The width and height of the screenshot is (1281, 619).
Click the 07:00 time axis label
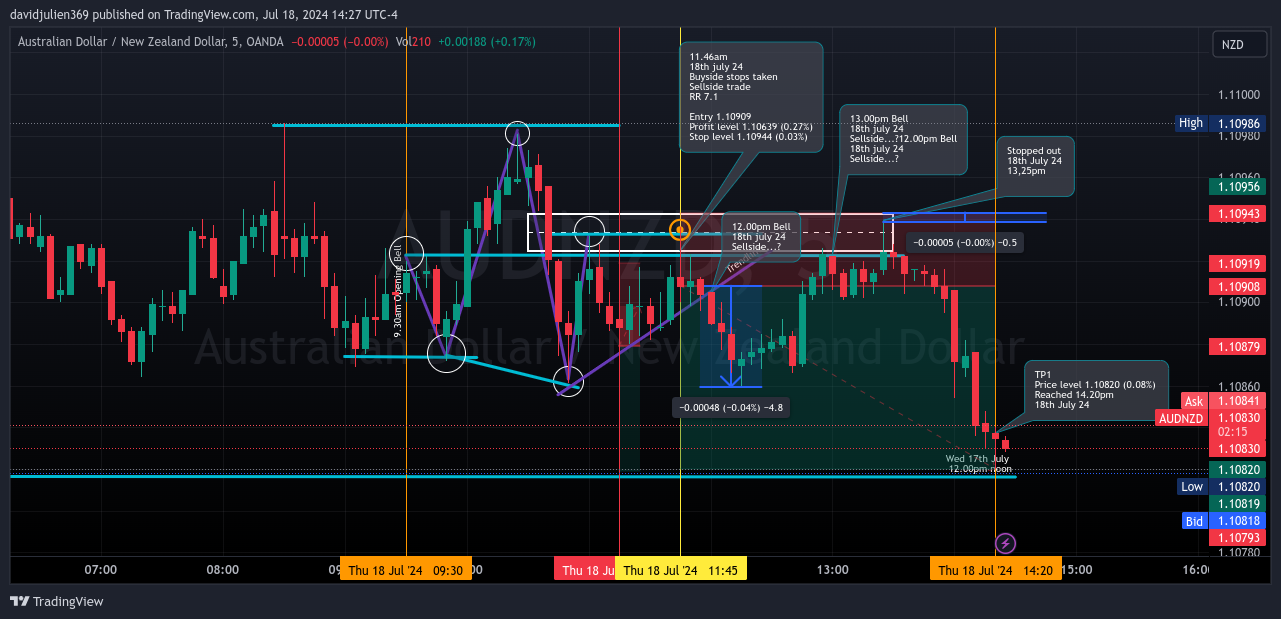point(101,570)
